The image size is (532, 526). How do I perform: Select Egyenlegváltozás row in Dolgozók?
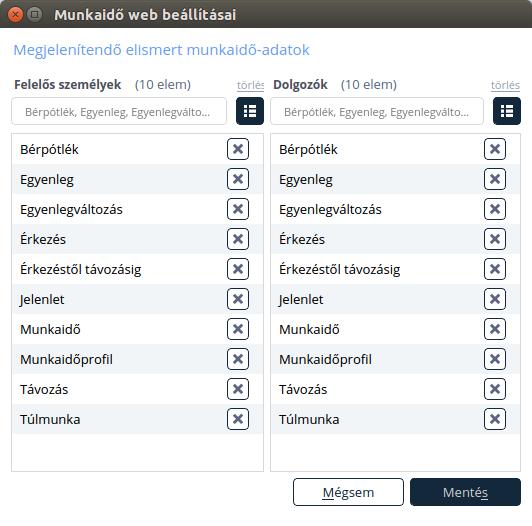coord(396,209)
